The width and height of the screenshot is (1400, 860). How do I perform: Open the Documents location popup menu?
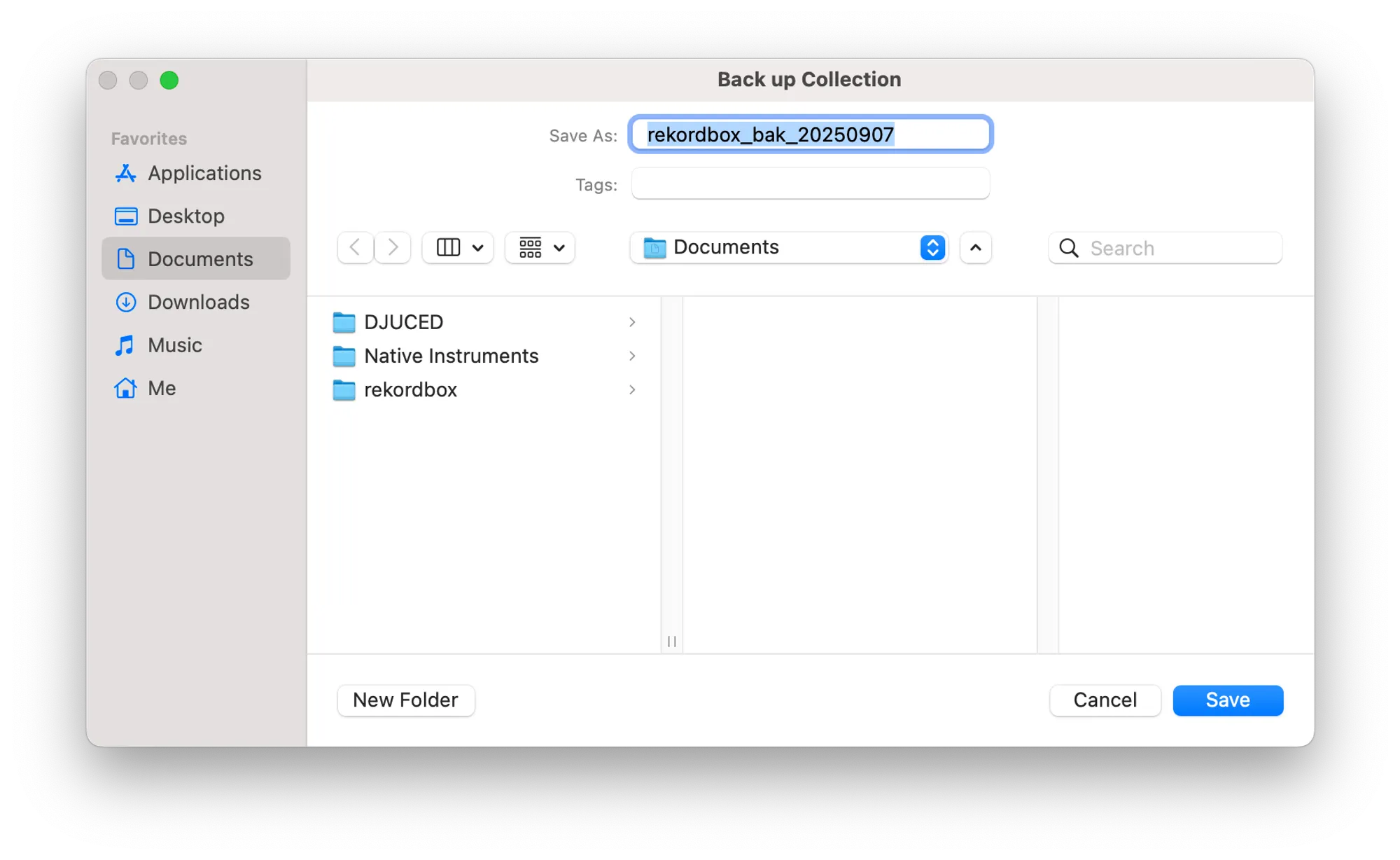[789, 247]
